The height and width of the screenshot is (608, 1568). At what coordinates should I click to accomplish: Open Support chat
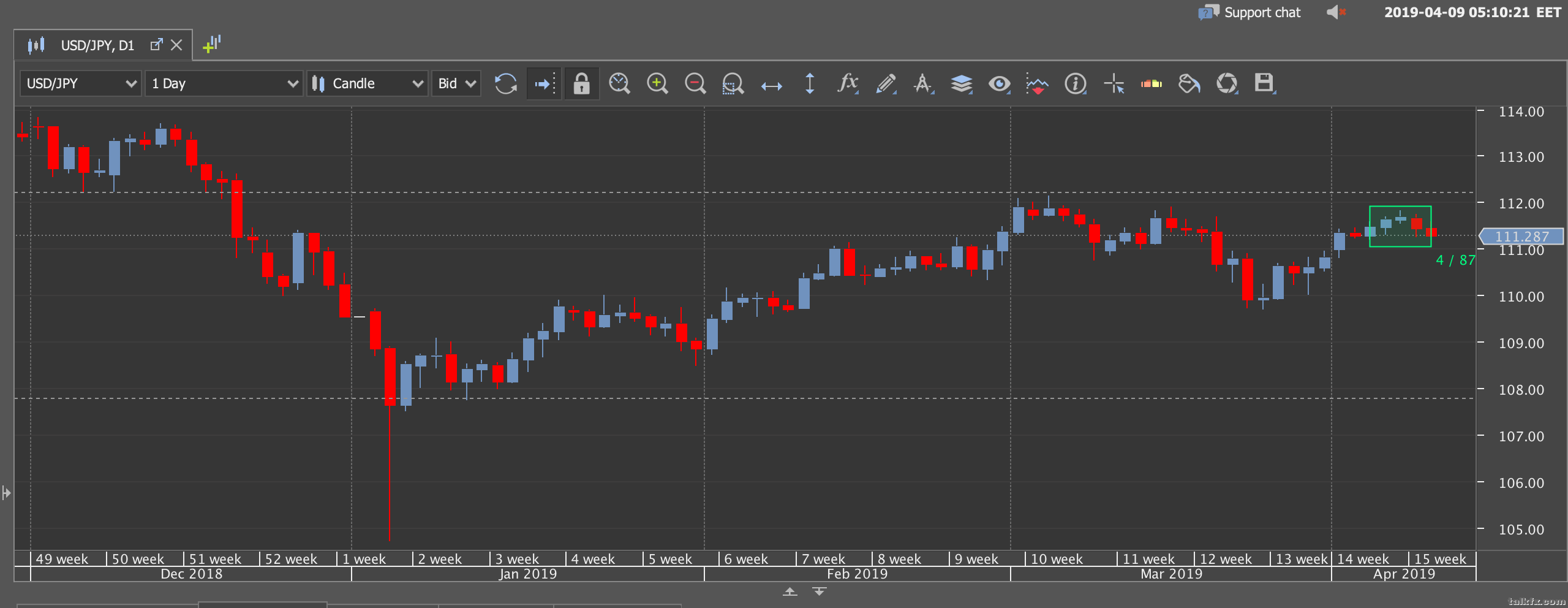pyautogui.click(x=1249, y=12)
